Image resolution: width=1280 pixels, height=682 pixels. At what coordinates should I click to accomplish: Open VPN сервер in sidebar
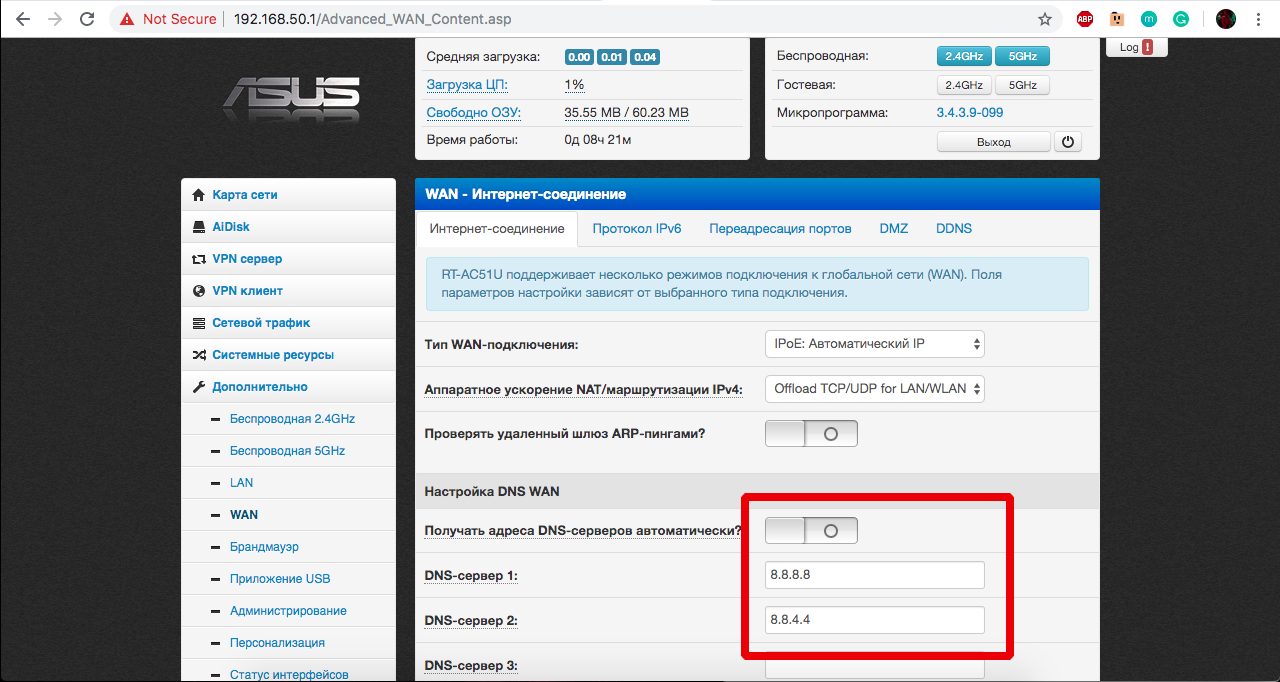(247, 259)
